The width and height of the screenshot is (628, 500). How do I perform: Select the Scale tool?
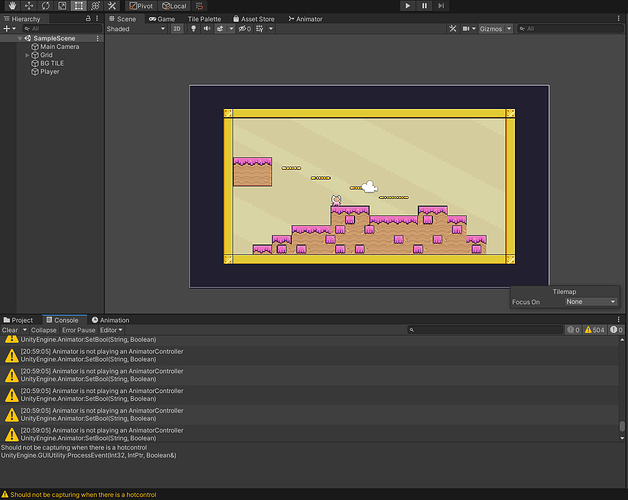(62, 6)
